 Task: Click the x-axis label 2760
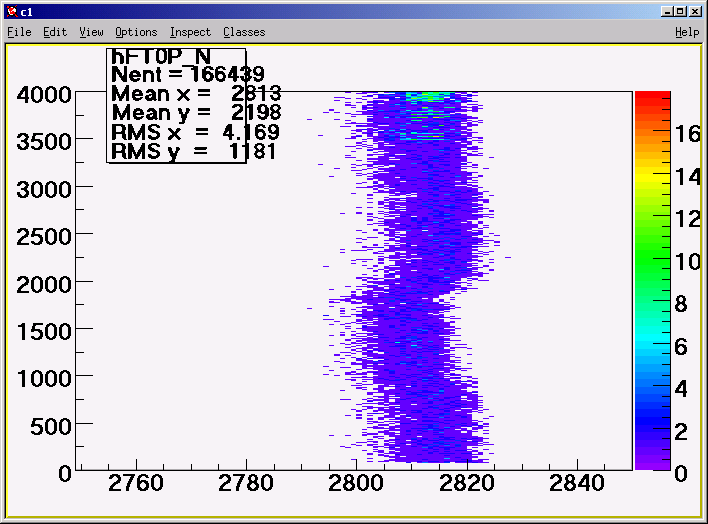(x=136, y=483)
